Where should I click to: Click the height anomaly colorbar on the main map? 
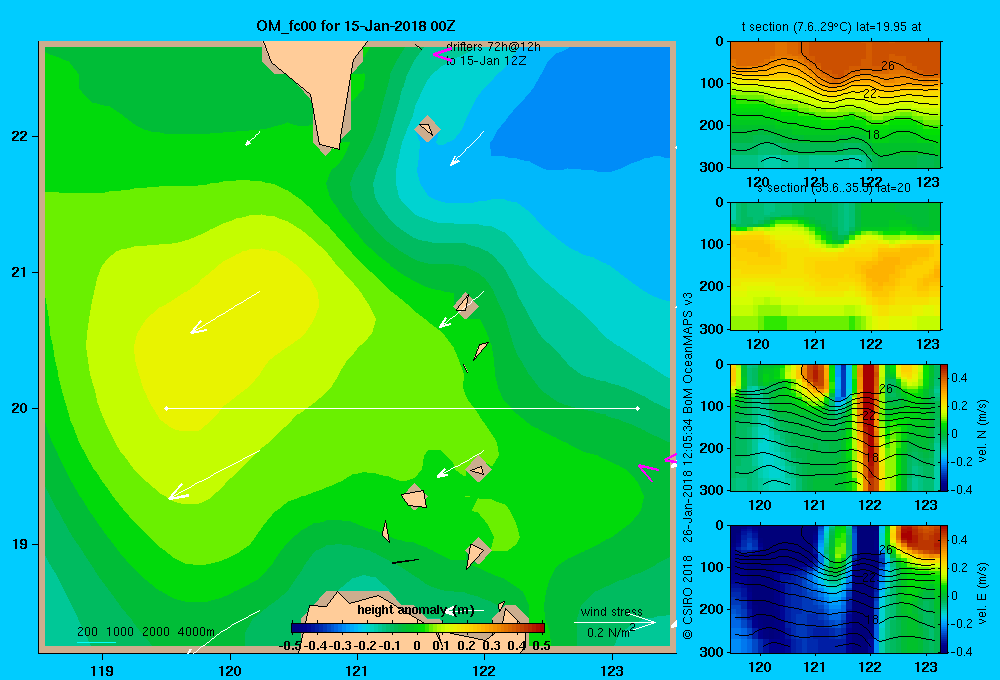point(418,628)
